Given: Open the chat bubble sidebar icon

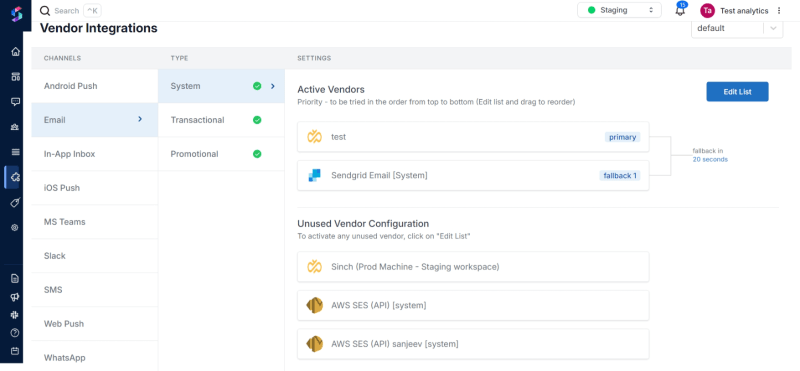Looking at the screenshot, I should [x=15, y=102].
